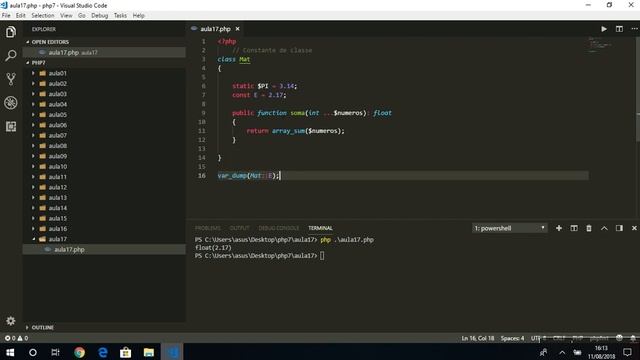
Task: Show hidden system tray icons chevron
Action: tap(562, 353)
